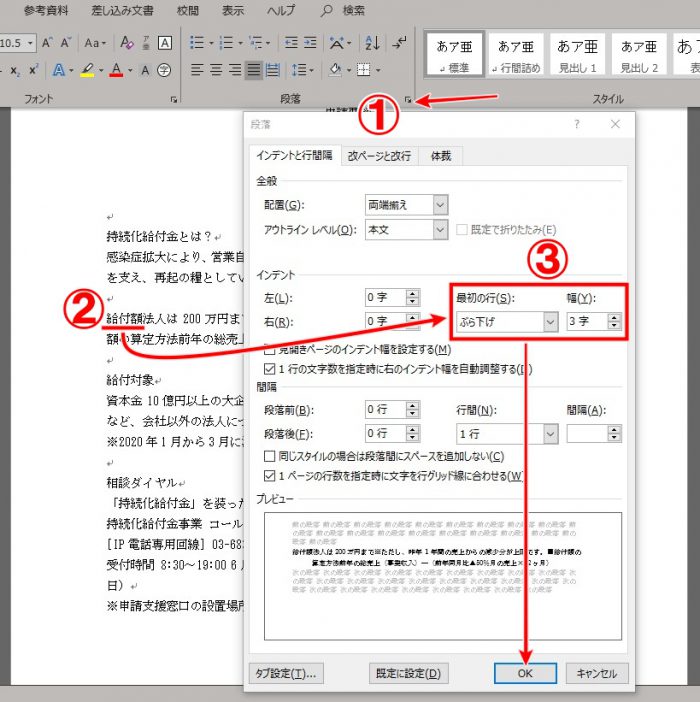Apply the 行間詰め style
The height and width of the screenshot is (702, 700).
[516, 55]
